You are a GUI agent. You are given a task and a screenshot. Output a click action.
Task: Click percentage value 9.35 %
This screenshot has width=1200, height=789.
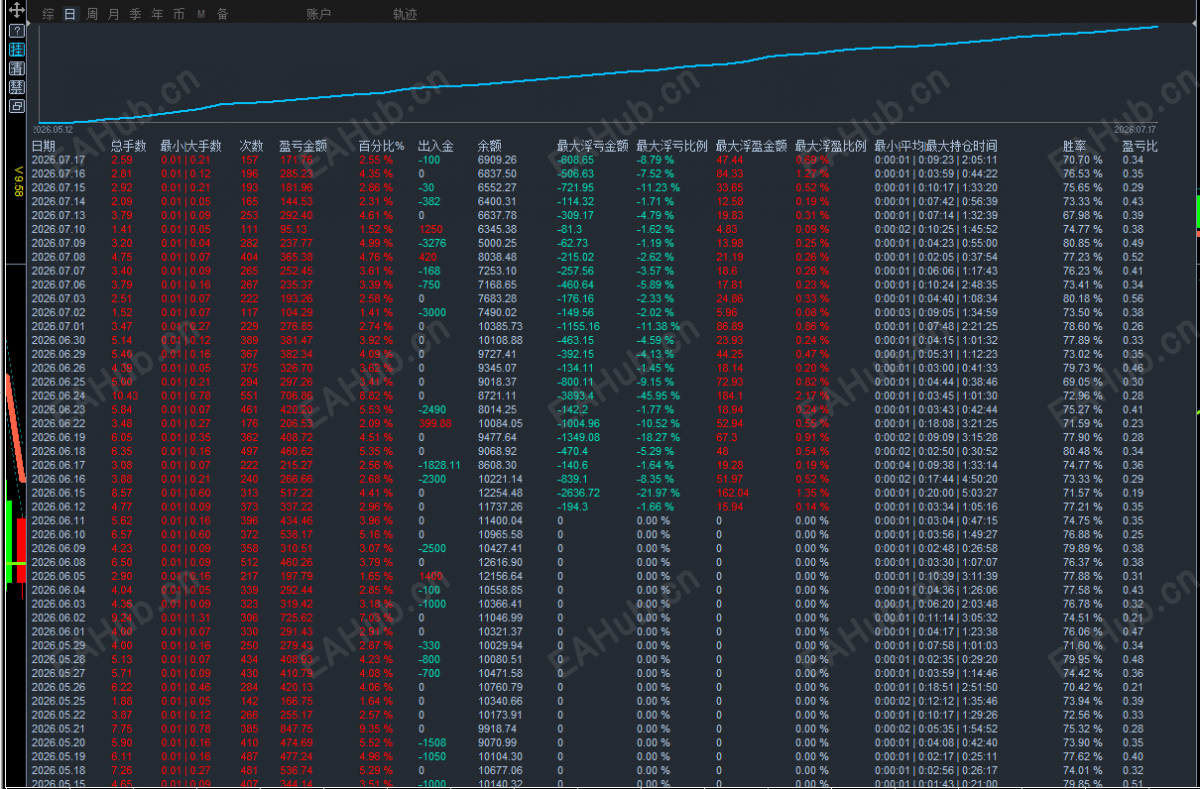[x=375, y=729]
